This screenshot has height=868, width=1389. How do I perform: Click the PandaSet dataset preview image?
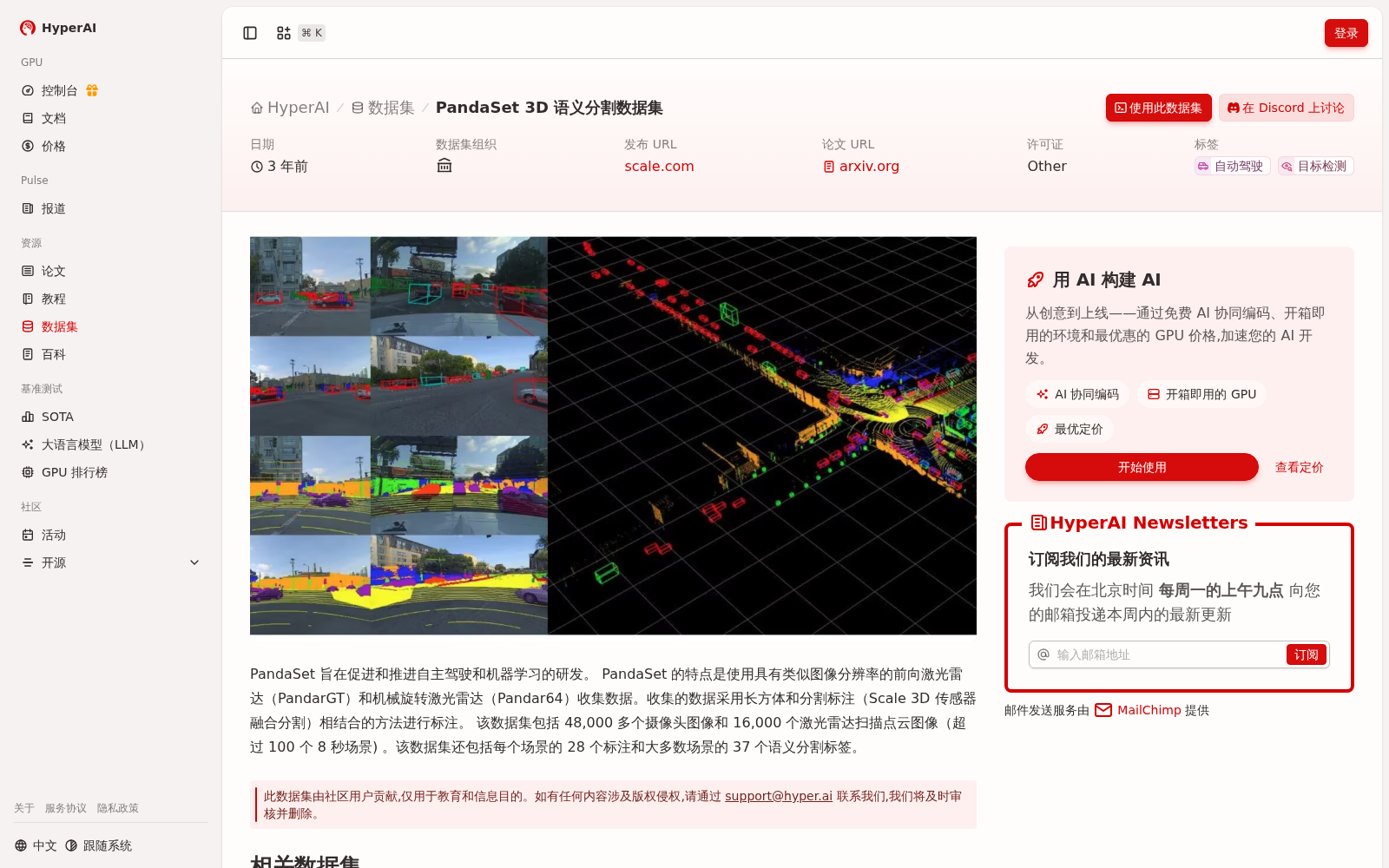pyautogui.click(x=613, y=436)
